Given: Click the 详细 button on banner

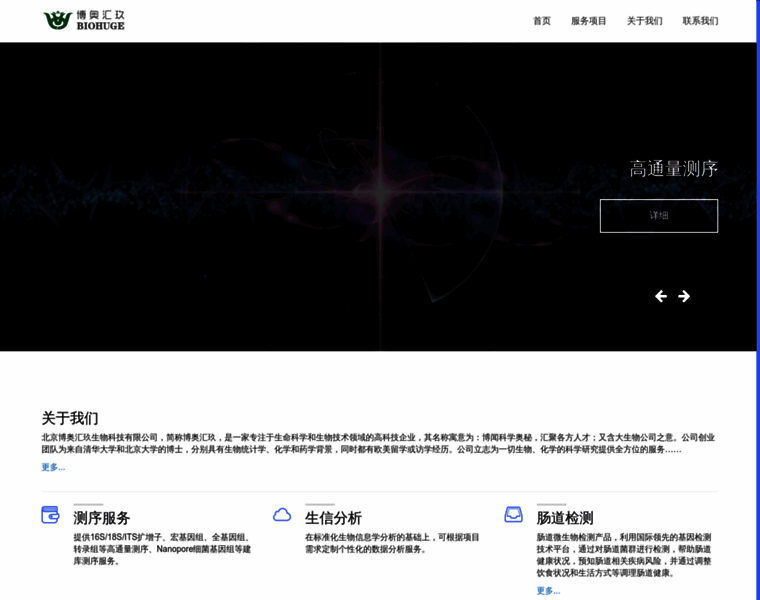Looking at the screenshot, I should pyautogui.click(x=659, y=216).
